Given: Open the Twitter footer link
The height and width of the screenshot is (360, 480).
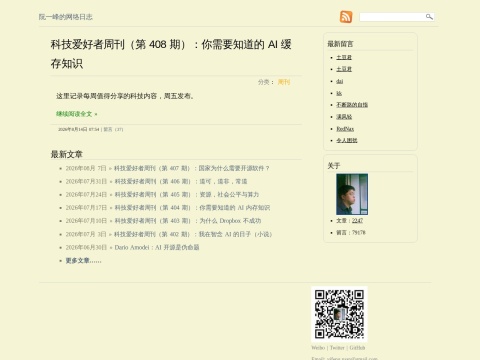Looking at the screenshot, I should 337,348.
